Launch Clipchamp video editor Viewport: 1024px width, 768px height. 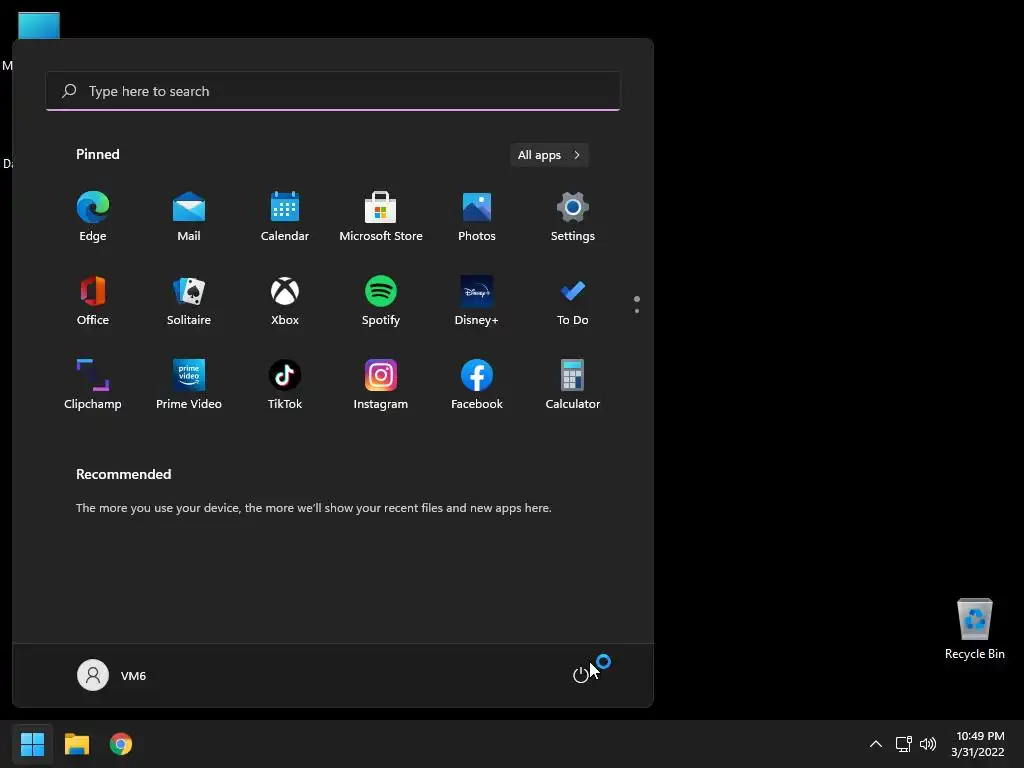93,385
